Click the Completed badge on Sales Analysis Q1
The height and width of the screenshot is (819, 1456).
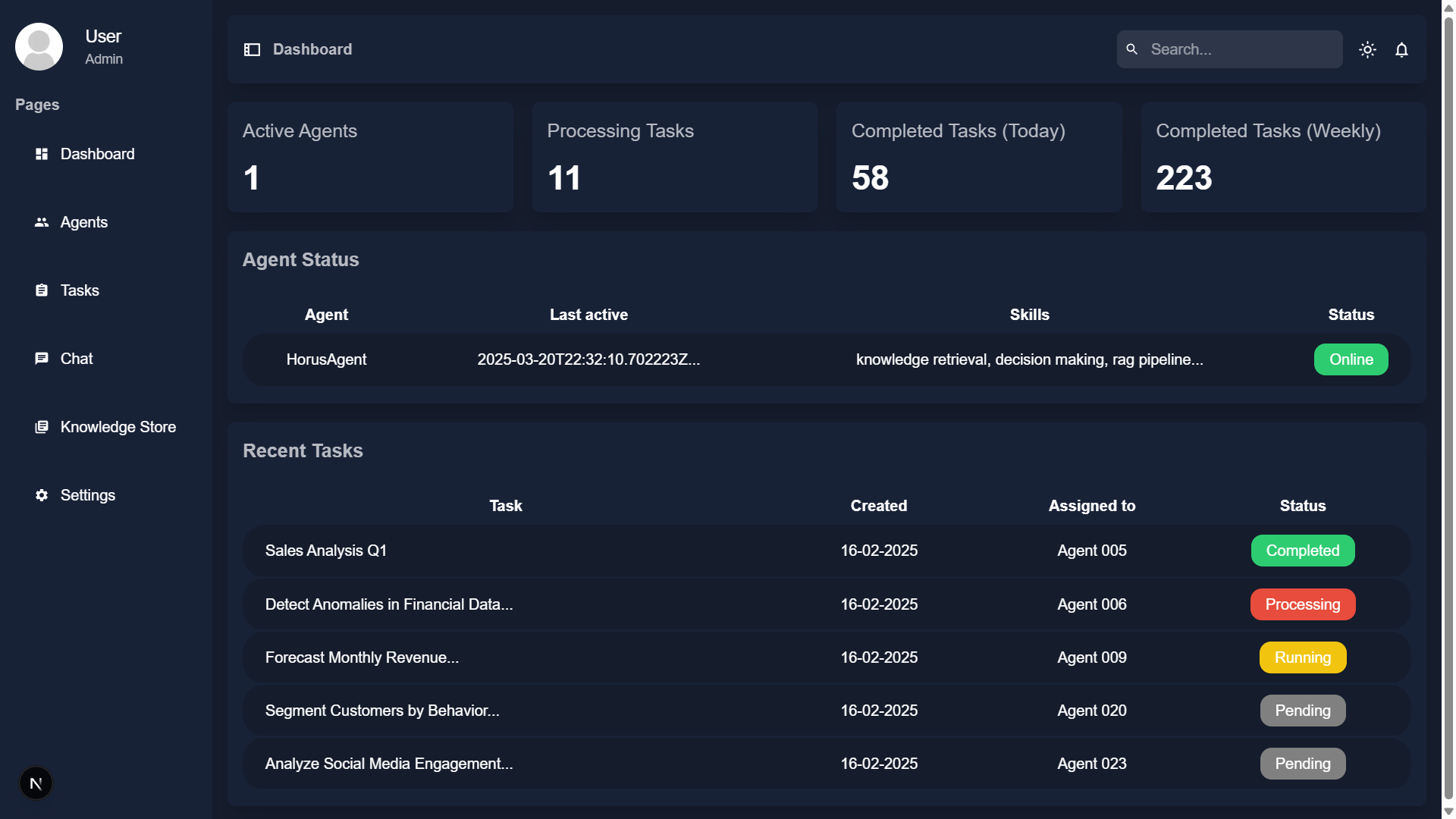1302,551
